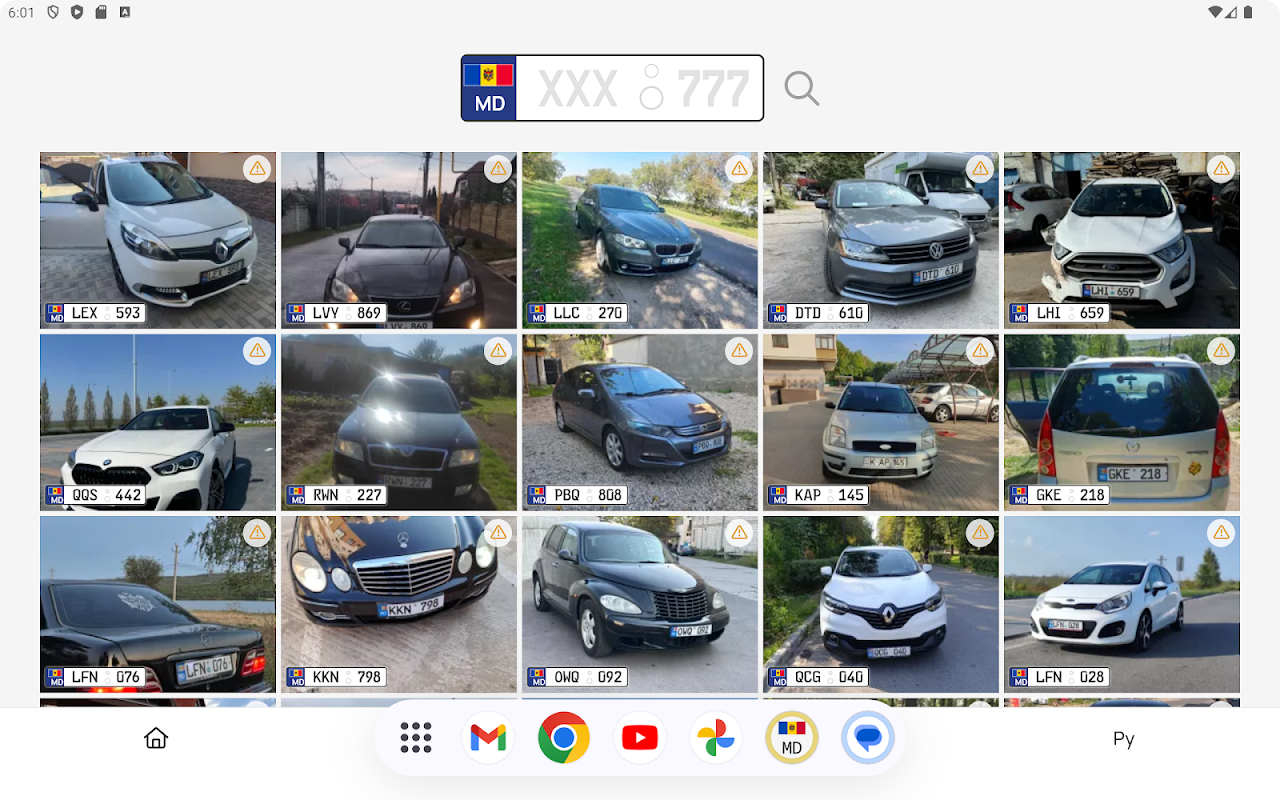Click the KKN 798 plate label
1280x800 pixels.
pos(336,677)
